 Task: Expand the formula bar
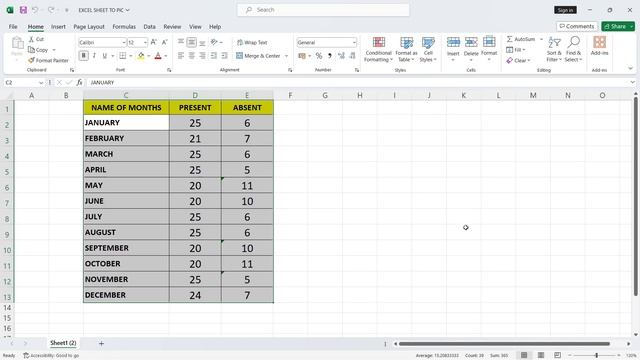click(x=632, y=82)
